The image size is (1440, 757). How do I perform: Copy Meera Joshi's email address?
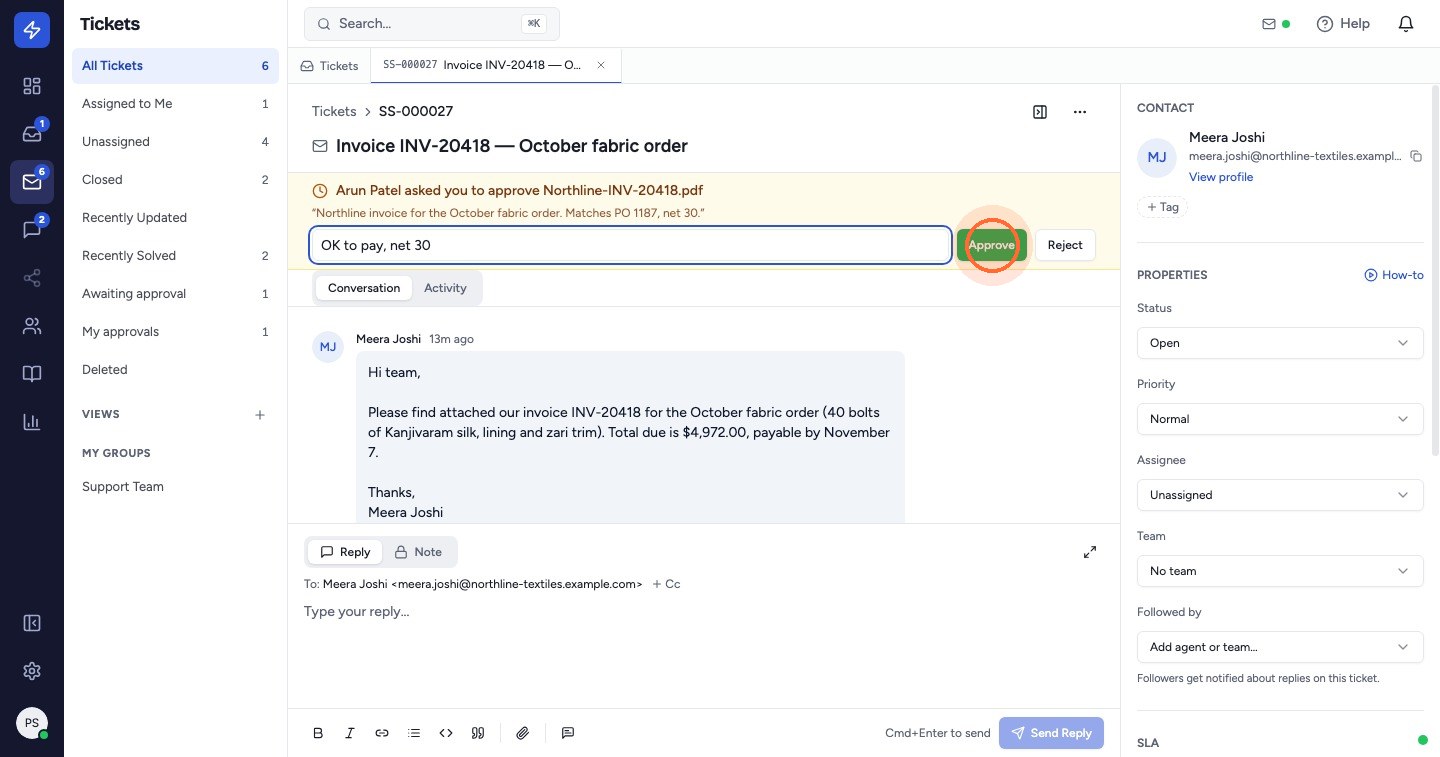pyautogui.click(x=1416, y=156)
